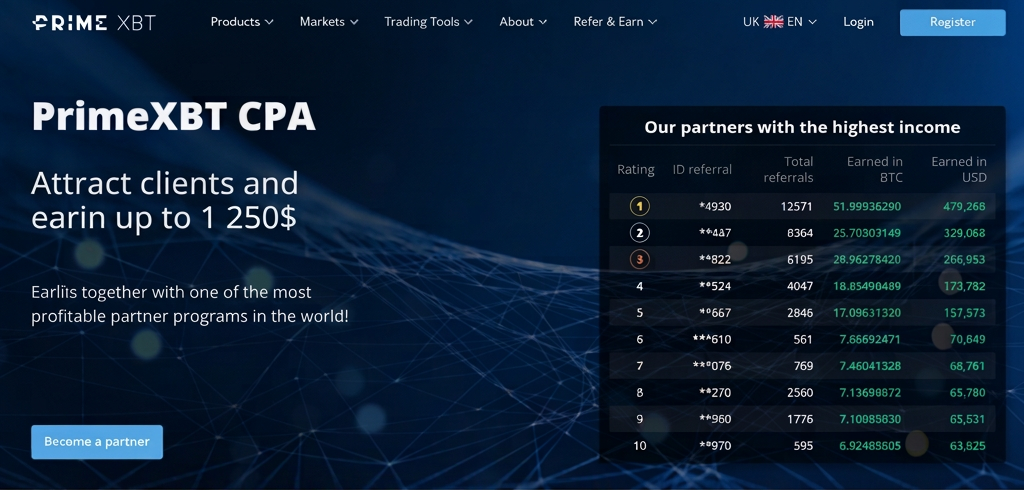Click the Login link
Viewport: 1024px width, 490px height.
pos(858,22)
